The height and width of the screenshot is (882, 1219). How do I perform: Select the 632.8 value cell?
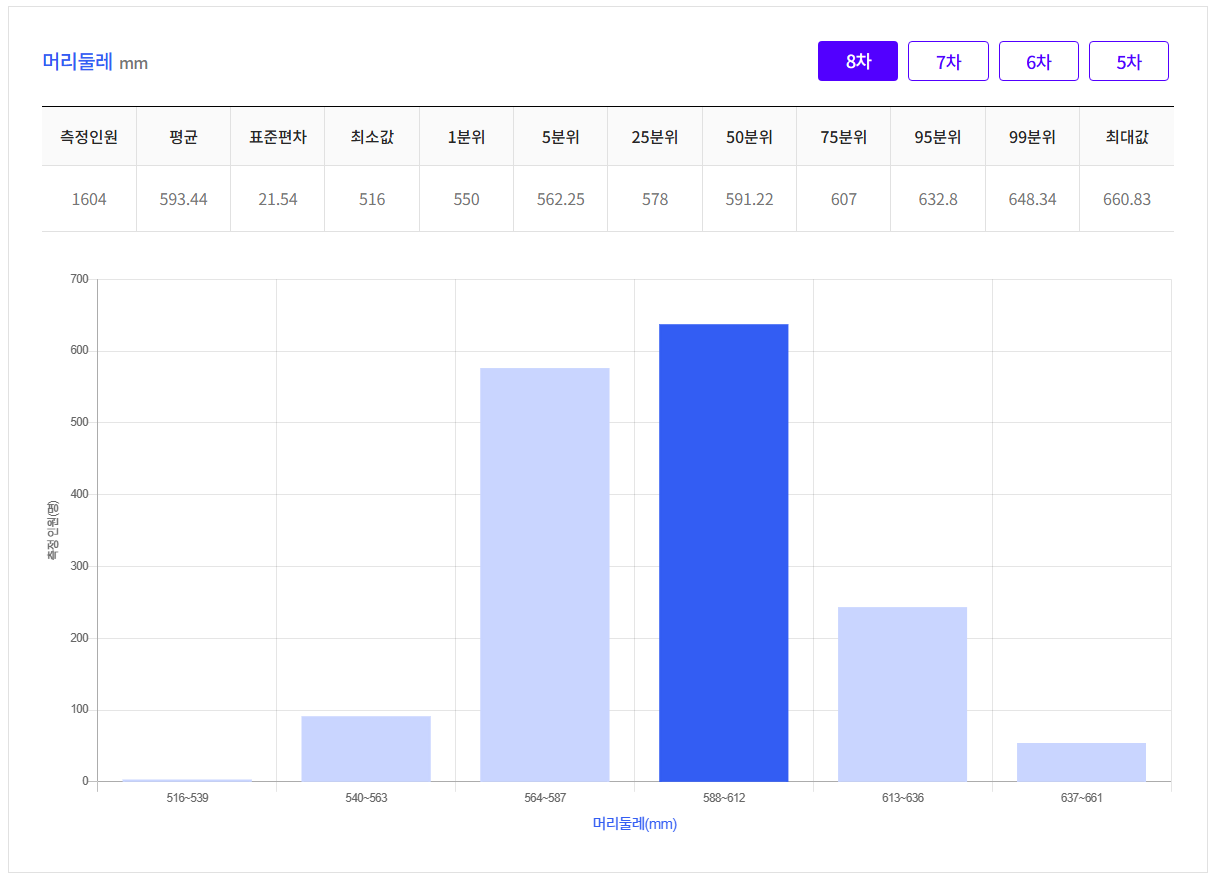(938, 199)
